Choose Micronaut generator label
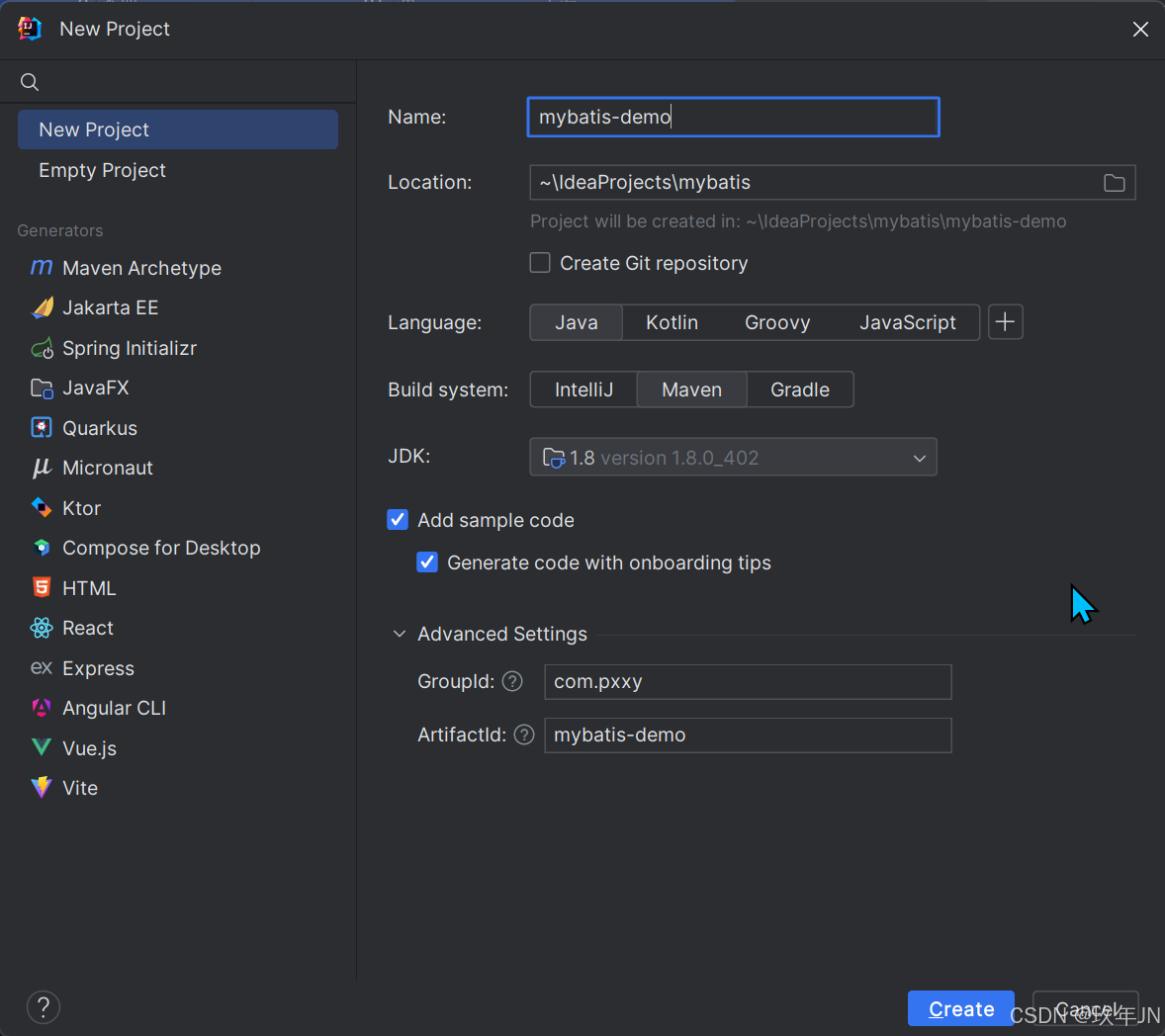Screen dimensions: 1165x1036 (x=108, y=468)
